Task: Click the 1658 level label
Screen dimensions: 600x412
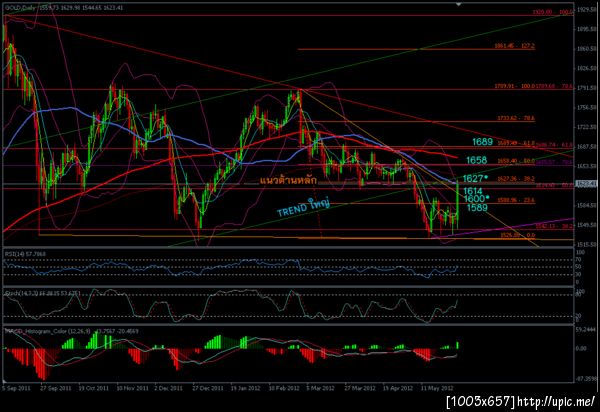Action: pos(476,160)
